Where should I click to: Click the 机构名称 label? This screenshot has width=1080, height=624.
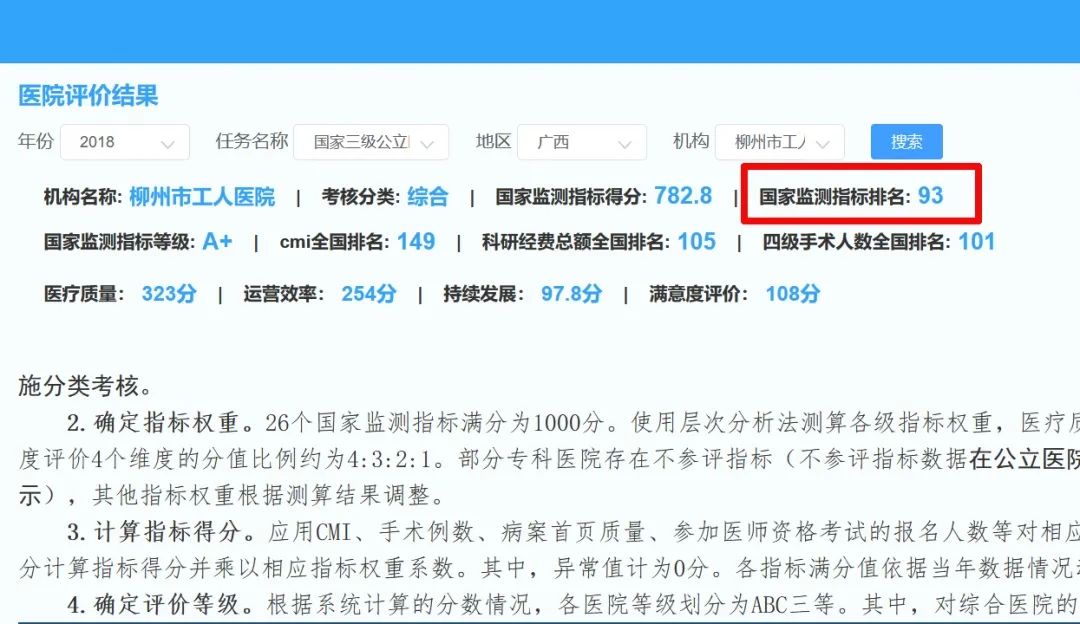tap(83, 197)
